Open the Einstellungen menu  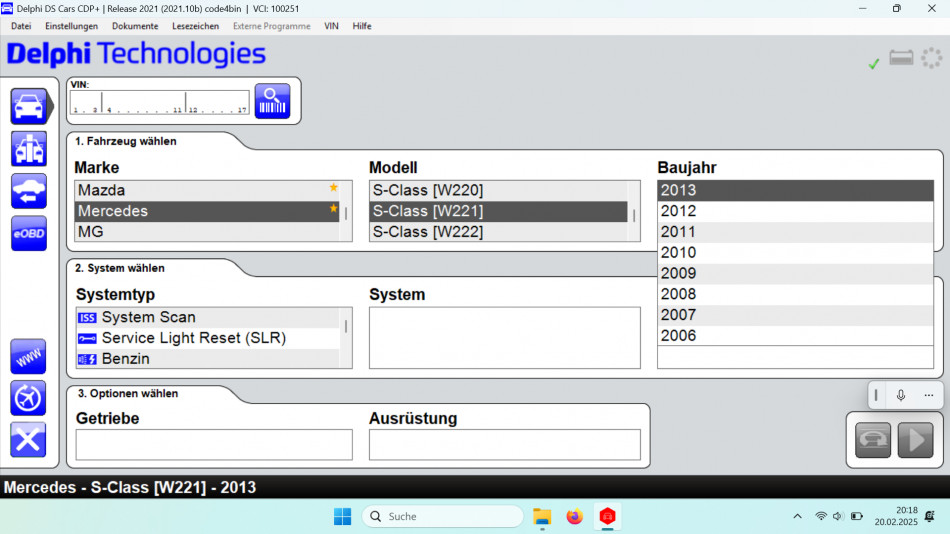click(x=71, y=26)
